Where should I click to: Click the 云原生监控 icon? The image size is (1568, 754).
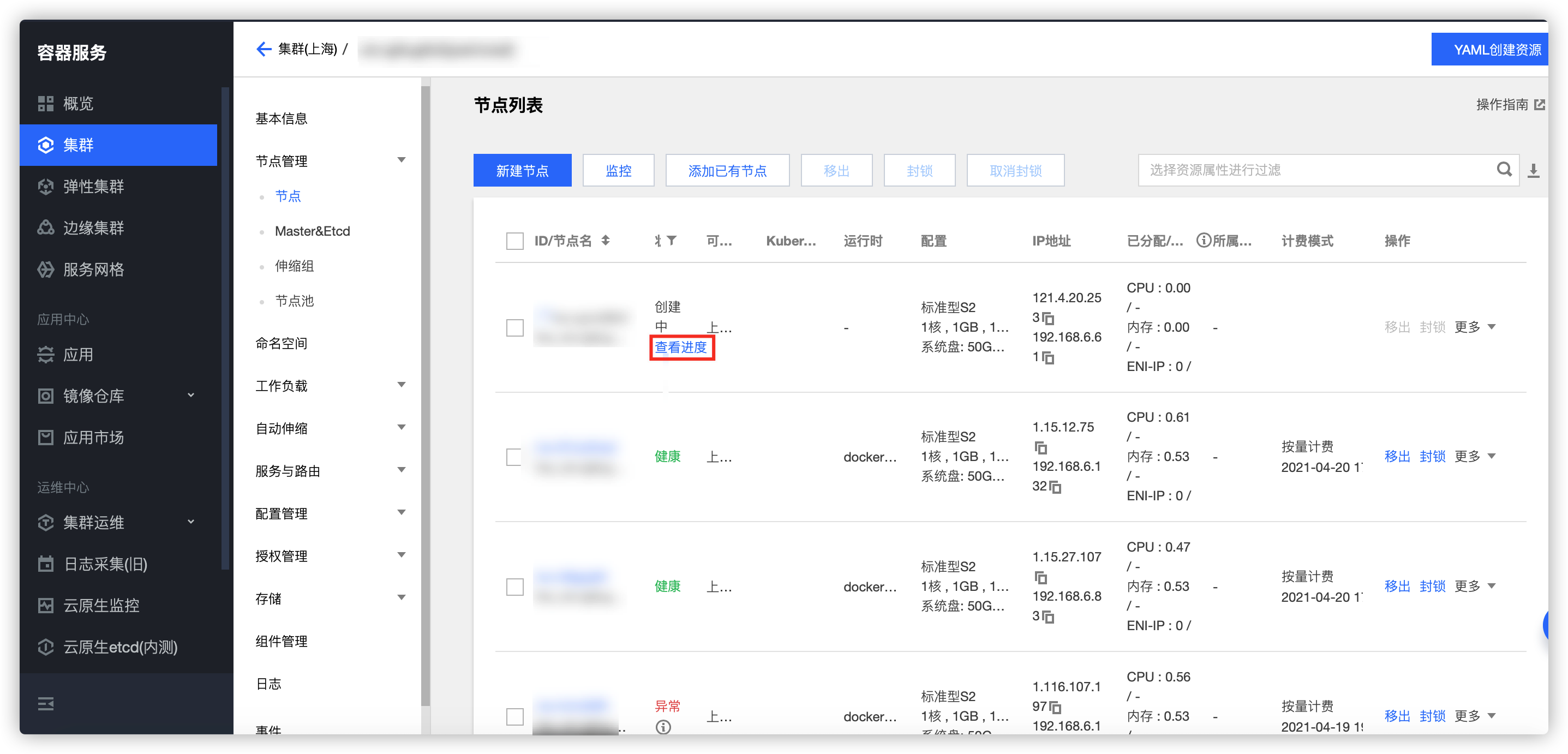[x=46, y=606]
